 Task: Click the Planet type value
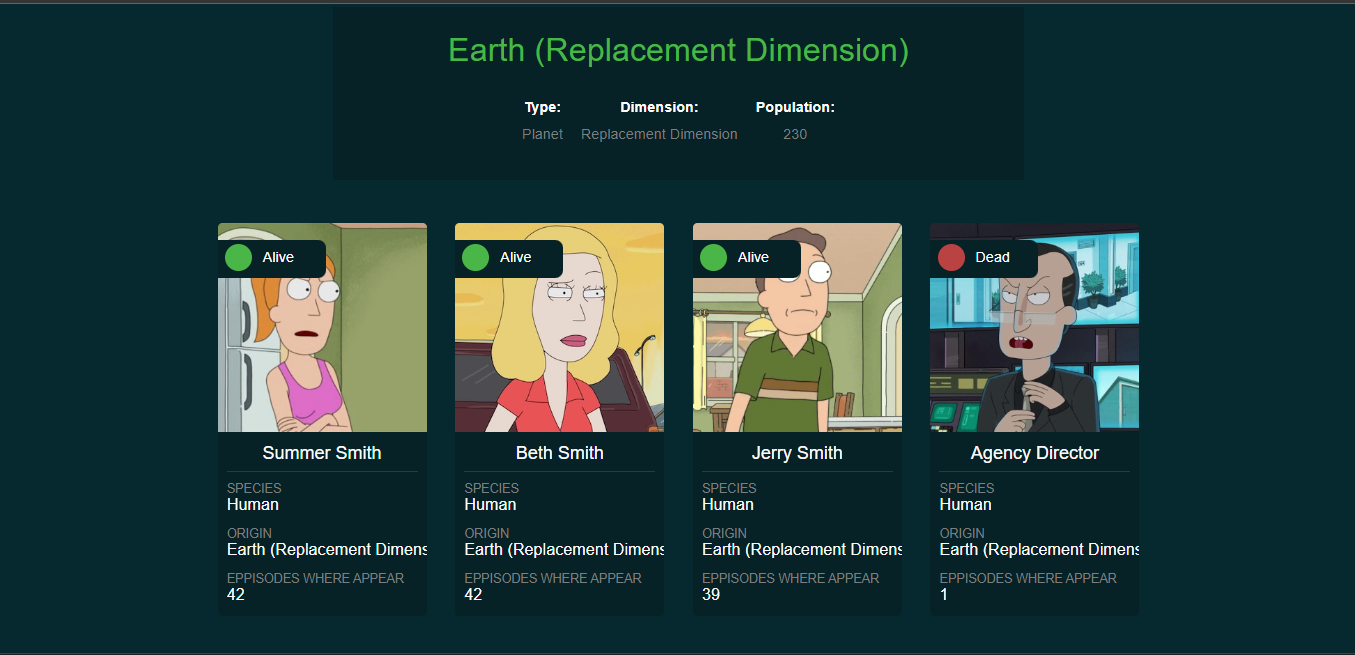click(x=543, y=134)
